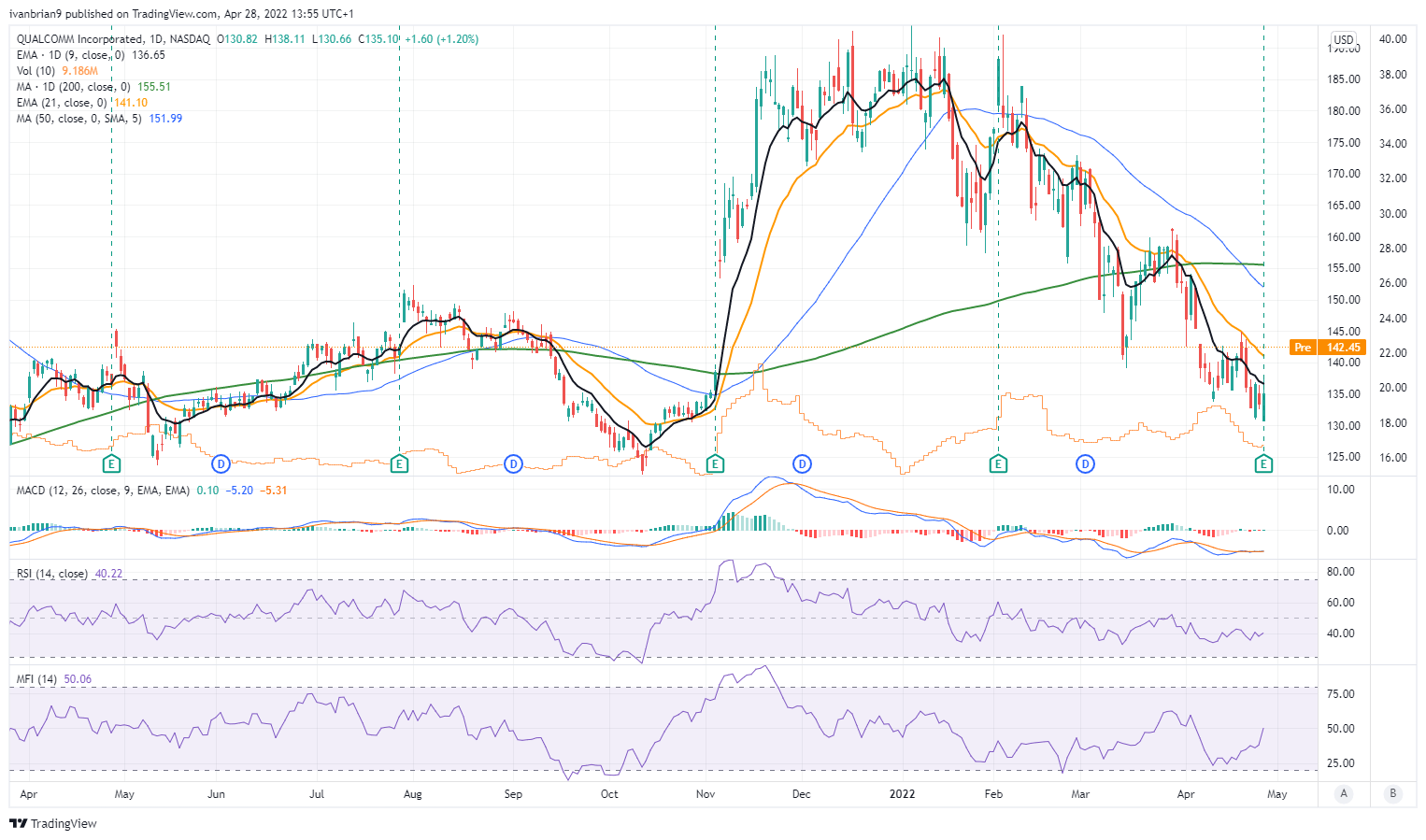The image size is (1426, 840).
Task: Select the April 2022 earnings marker
Action: [1263, 463]
